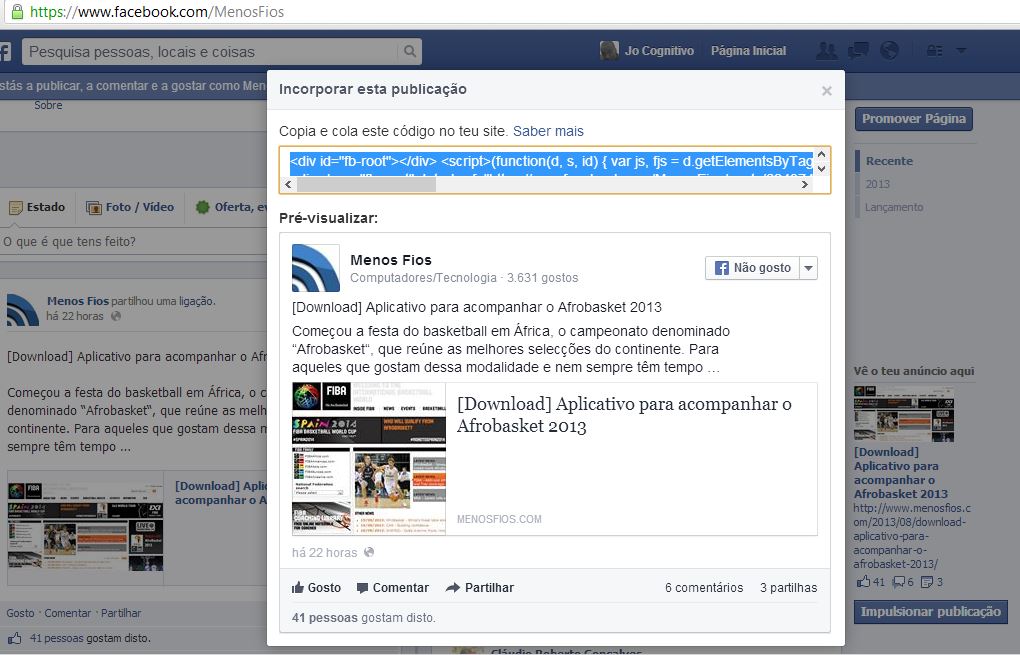This screenshot has width=1020, height=655.
Task: Click Comentar under the background post
Action: (68, 613)
